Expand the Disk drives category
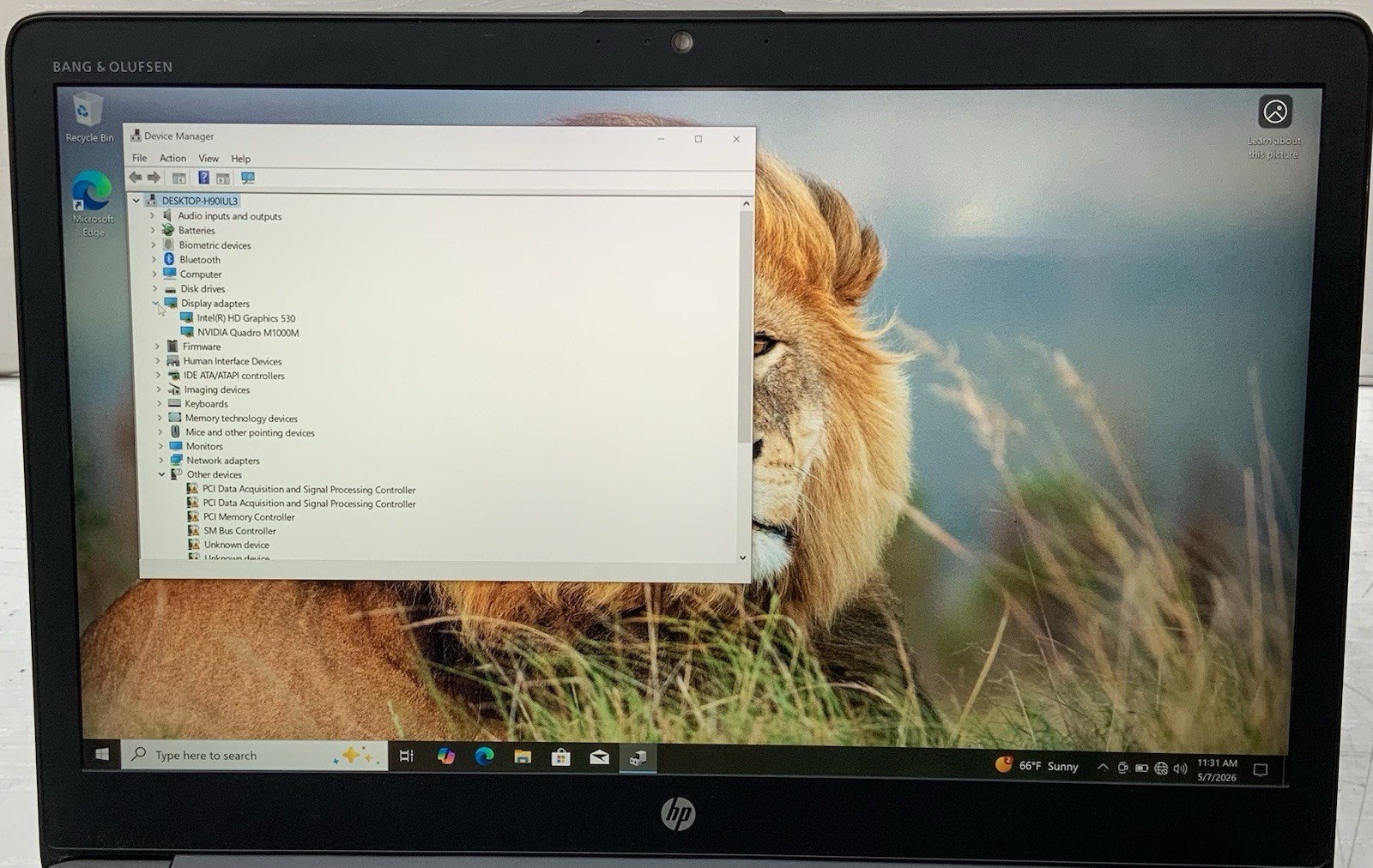 (x=154, y=288)
